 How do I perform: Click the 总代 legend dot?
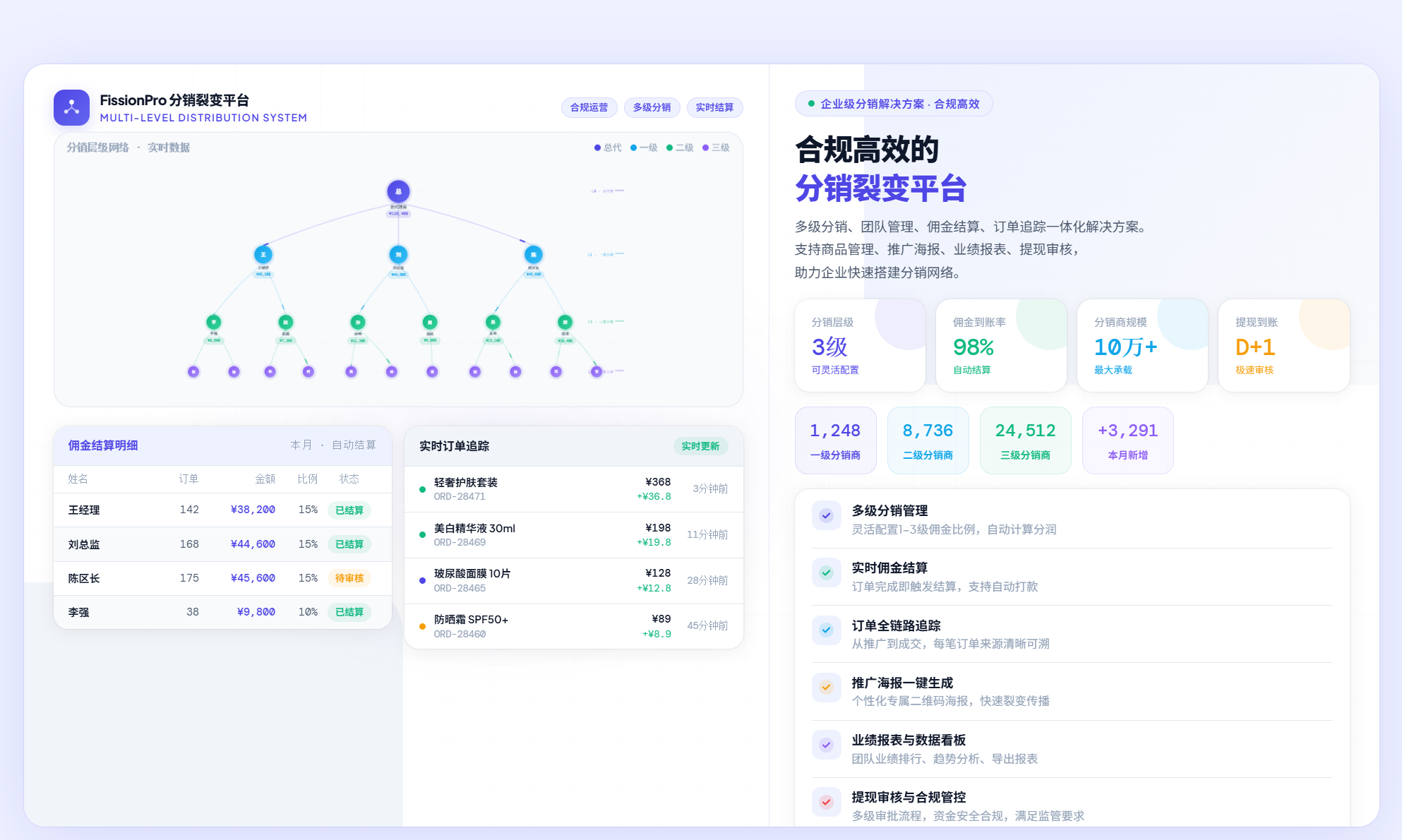(x=597, y=148)
